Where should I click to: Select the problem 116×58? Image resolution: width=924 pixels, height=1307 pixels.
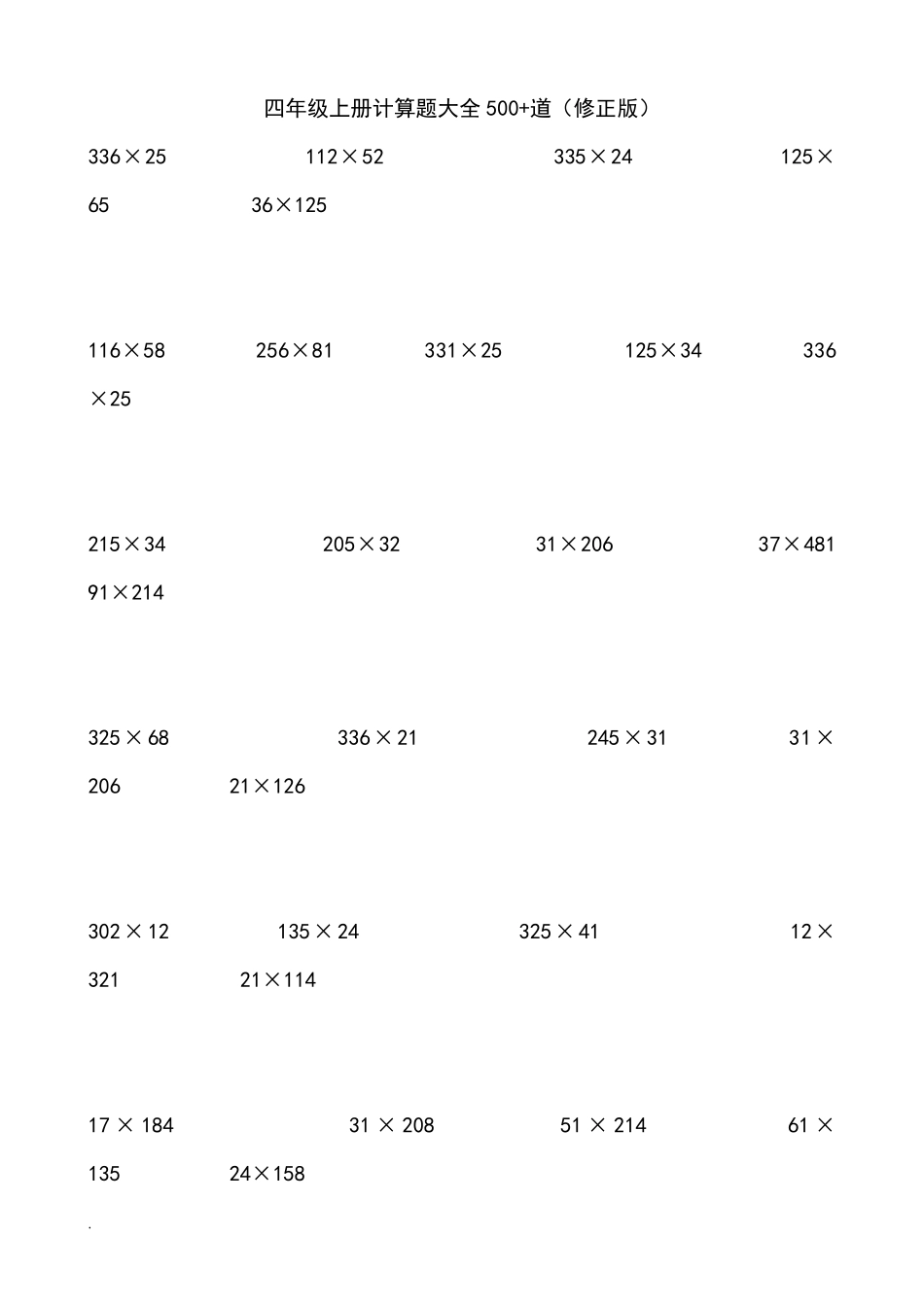126,351
